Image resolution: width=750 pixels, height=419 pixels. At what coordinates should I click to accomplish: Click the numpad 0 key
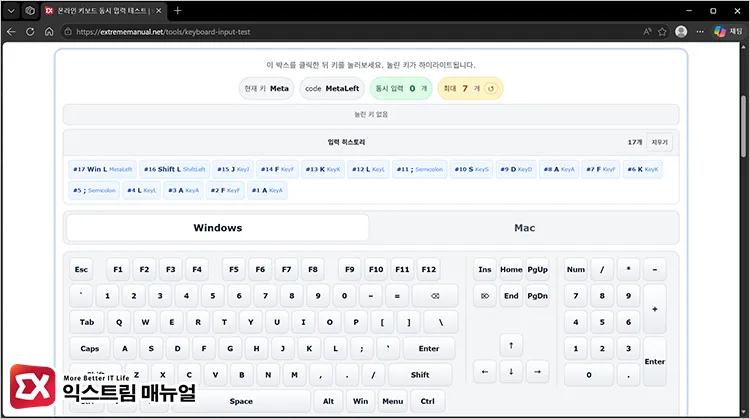(x=589, y=375)
